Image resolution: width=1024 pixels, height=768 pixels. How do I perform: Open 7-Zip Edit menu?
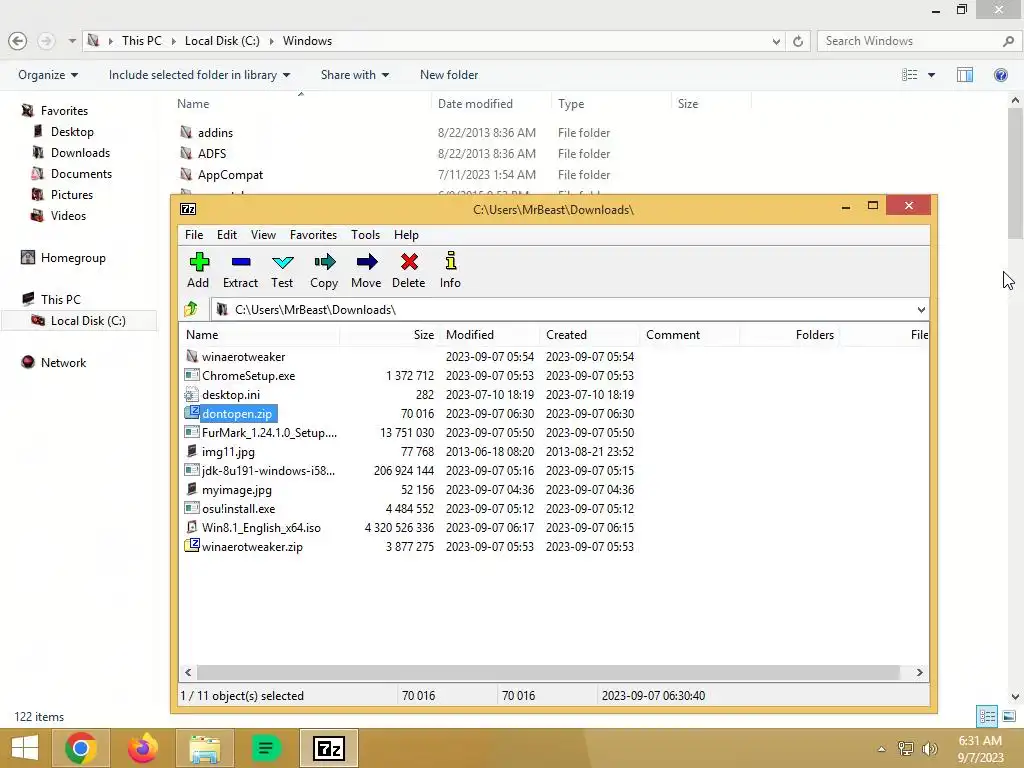pos(227,235)
